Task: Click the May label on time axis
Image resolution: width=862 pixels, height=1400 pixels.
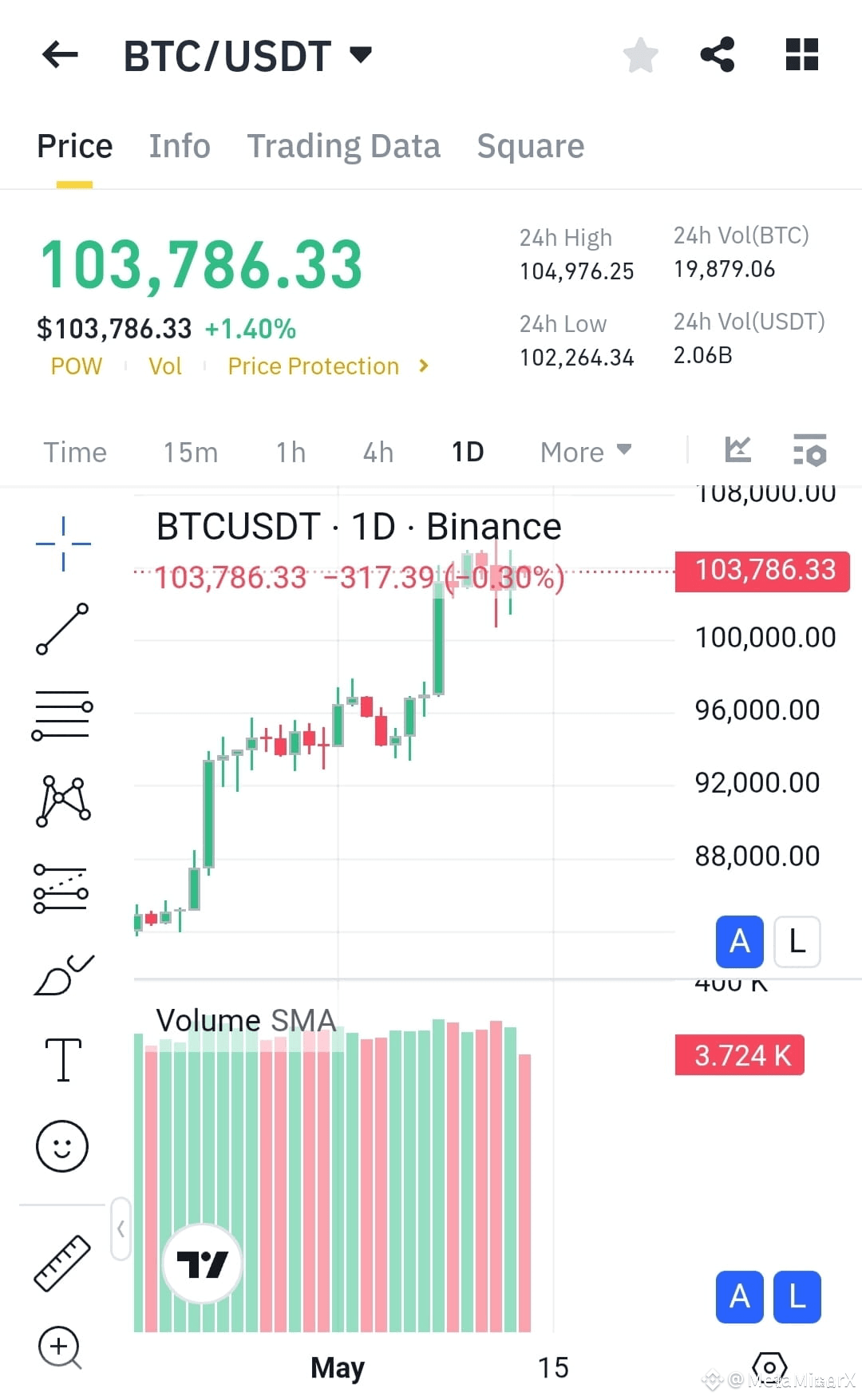Action: pos(338,1368)
